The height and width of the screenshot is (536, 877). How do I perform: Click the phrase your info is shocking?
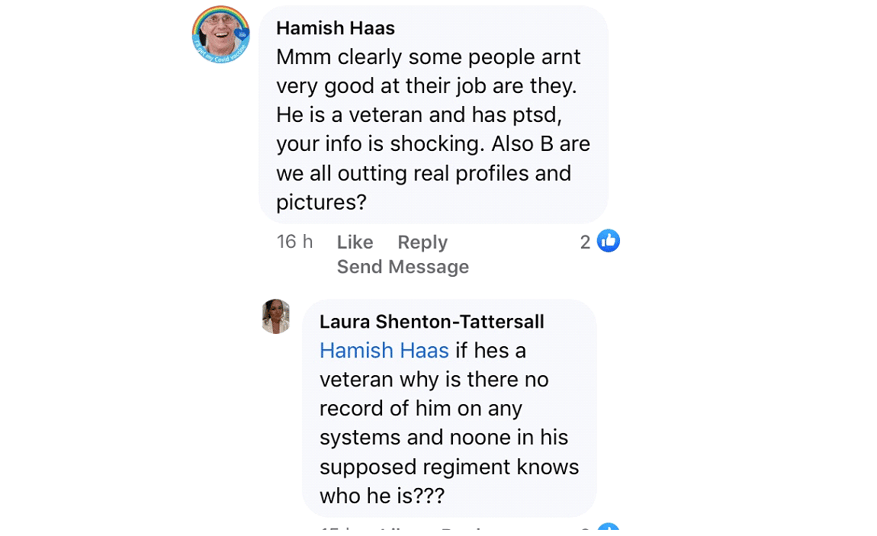[x=380, y=144]
